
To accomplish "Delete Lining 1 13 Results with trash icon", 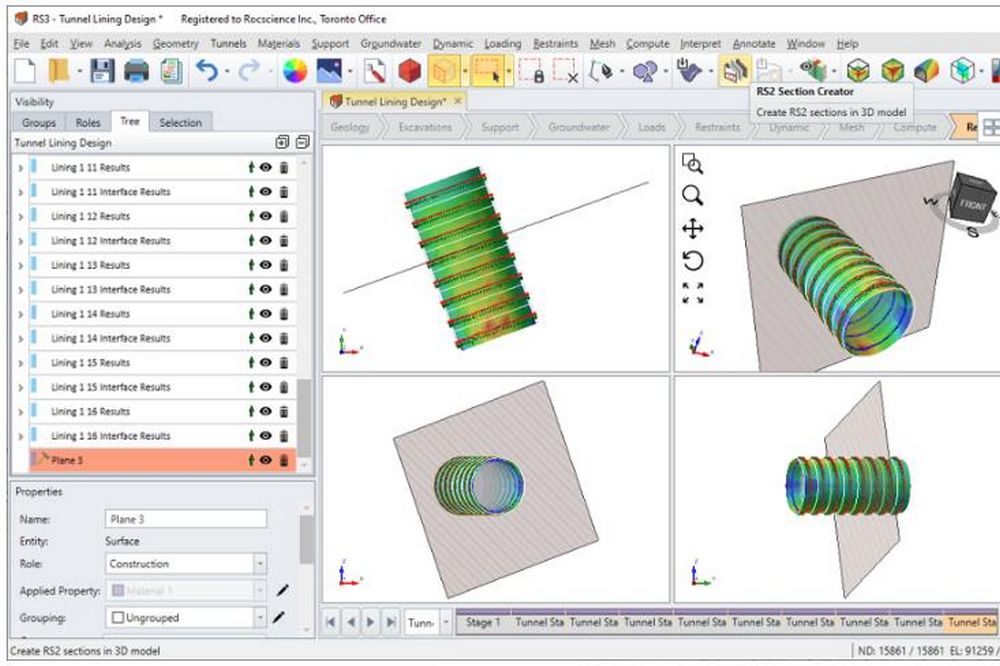I will pyautogui.click(x=284, y=265).
